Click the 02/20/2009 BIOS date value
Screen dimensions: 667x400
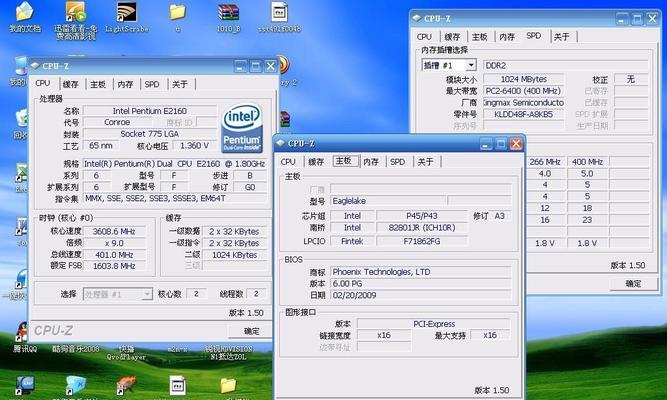coord(421,295)
